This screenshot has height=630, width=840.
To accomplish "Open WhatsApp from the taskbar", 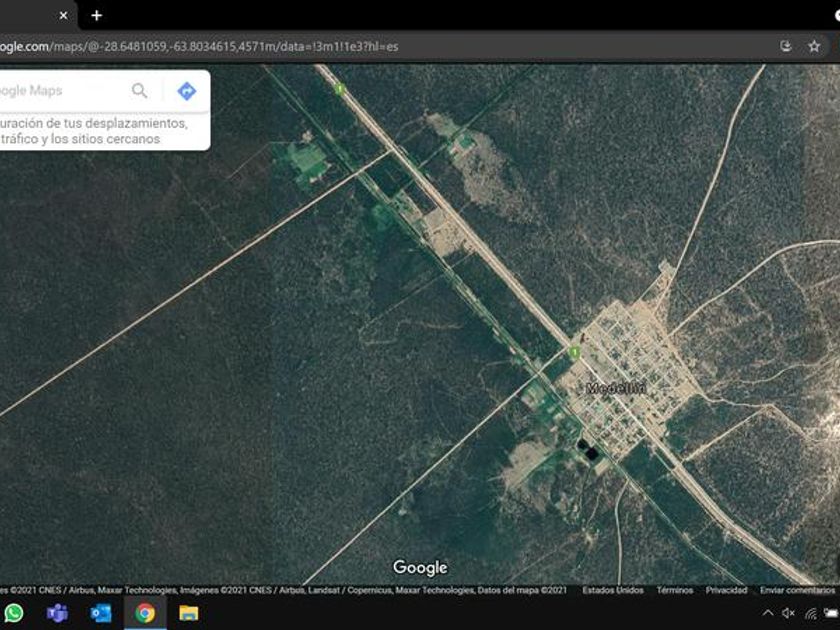I will pyautogui.click(x=14, y=613).
